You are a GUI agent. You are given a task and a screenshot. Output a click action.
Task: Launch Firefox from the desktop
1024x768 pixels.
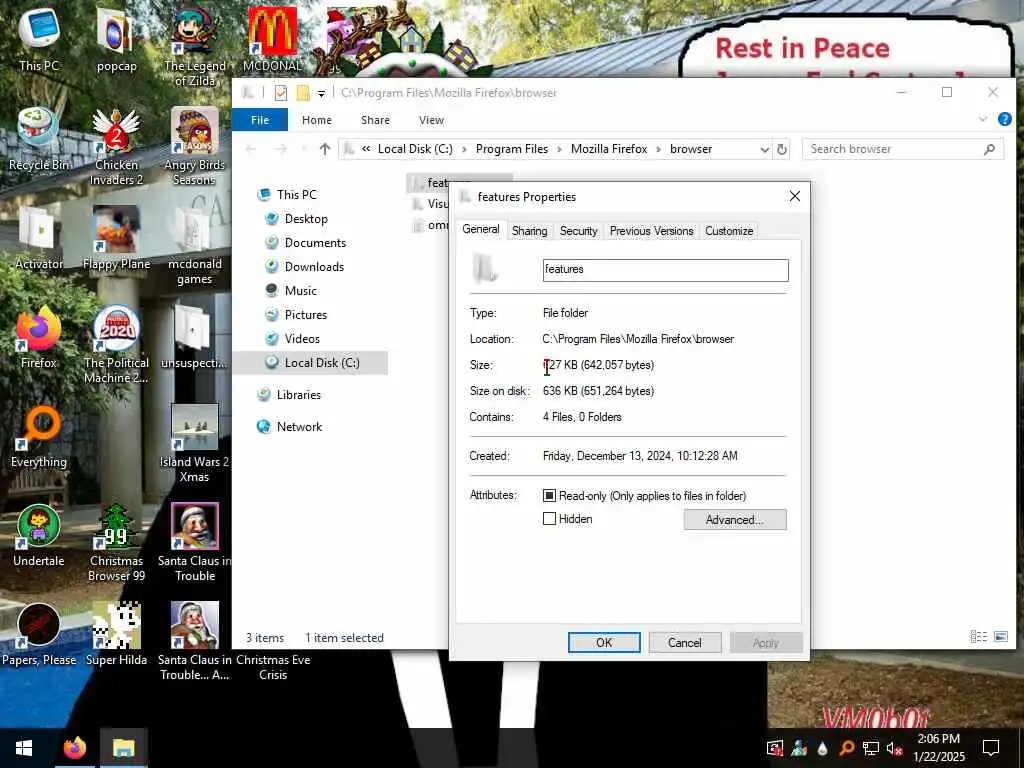(x=39, y=338)
